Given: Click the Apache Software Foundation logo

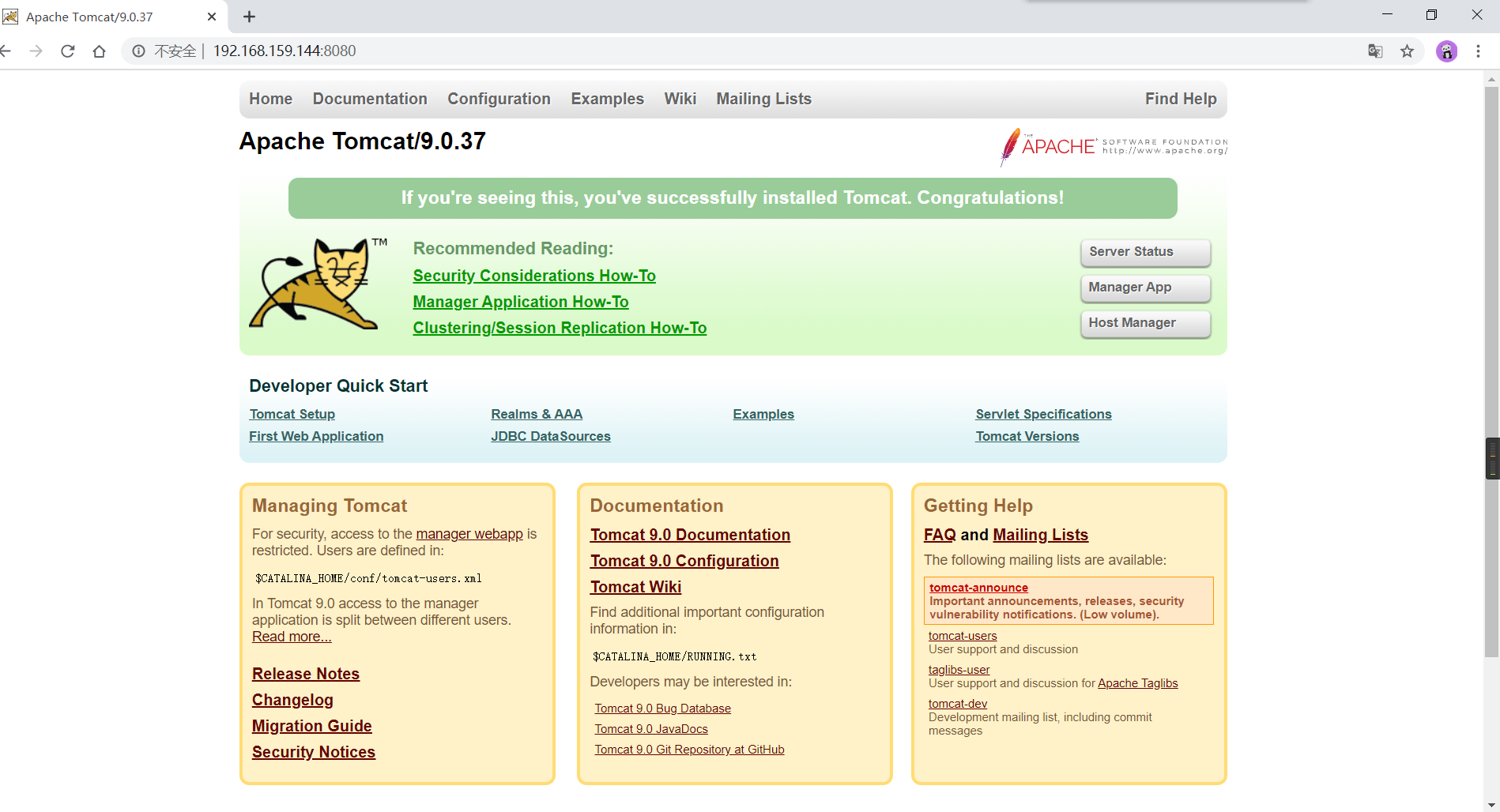Looking at the screenshot, I should click(1114, 146).
